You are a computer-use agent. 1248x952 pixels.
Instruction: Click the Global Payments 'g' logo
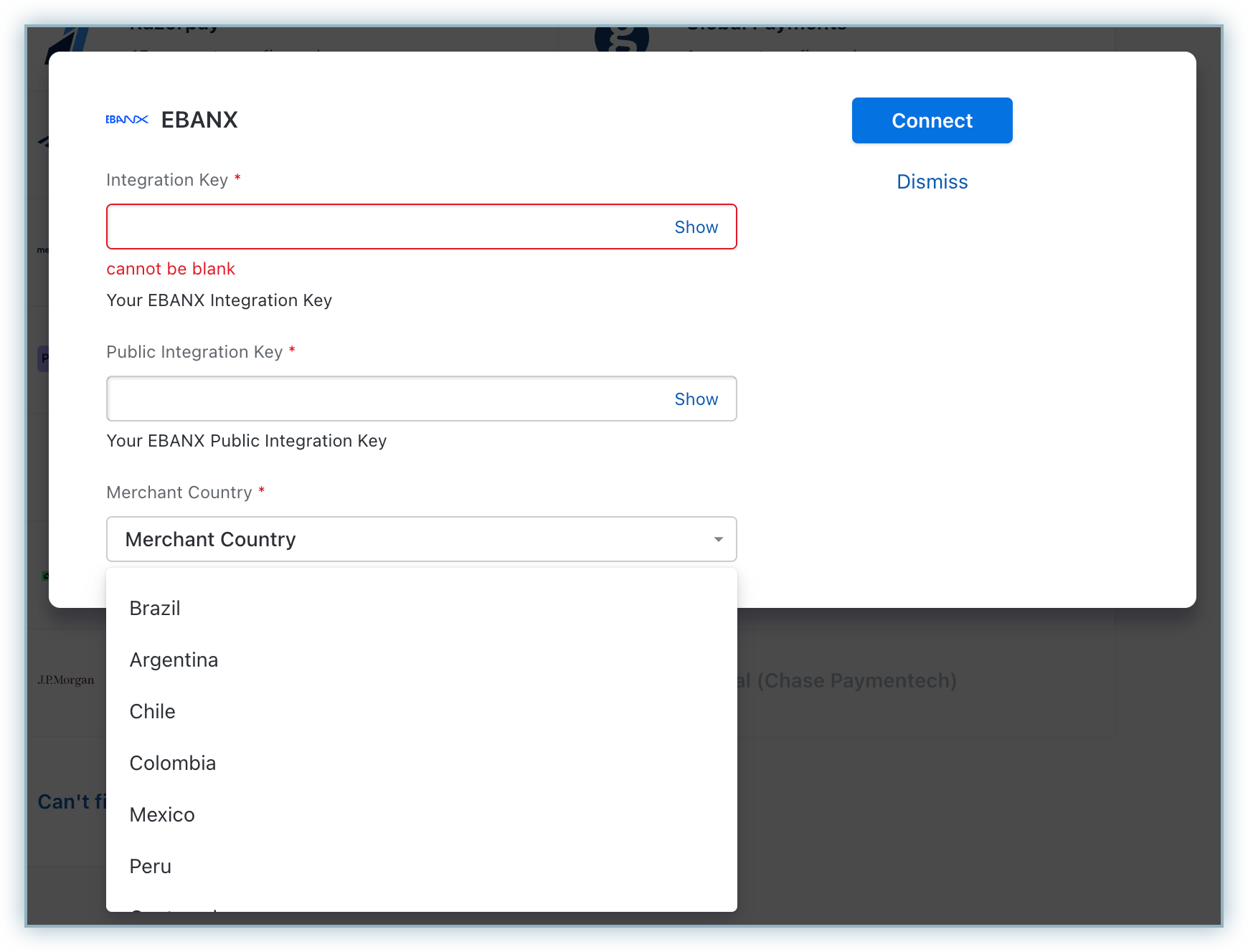[x=621, y=39]
